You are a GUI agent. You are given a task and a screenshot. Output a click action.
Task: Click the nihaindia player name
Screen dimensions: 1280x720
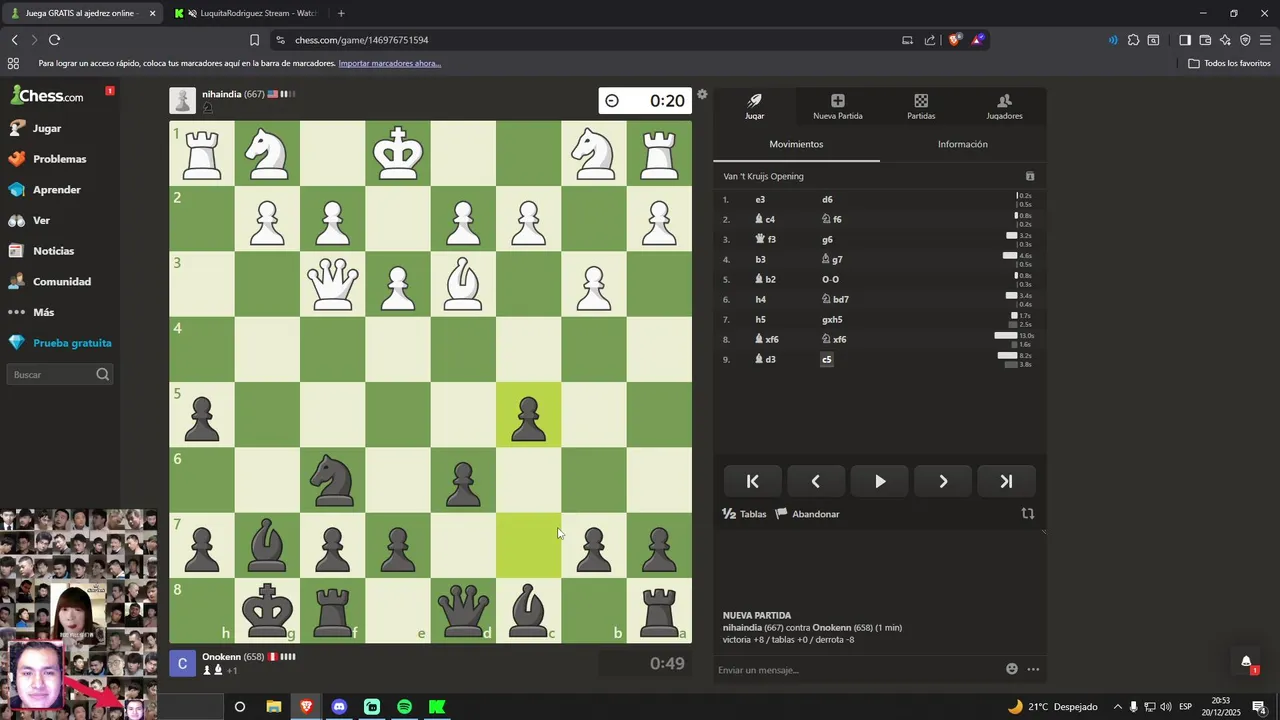(x=221, y=94)
